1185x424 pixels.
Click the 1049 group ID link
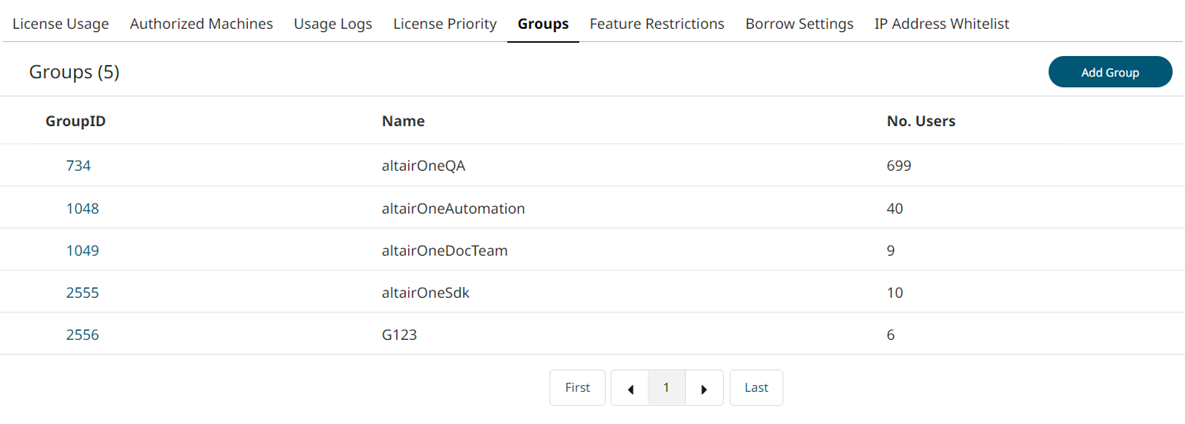[x=82, y=251]
